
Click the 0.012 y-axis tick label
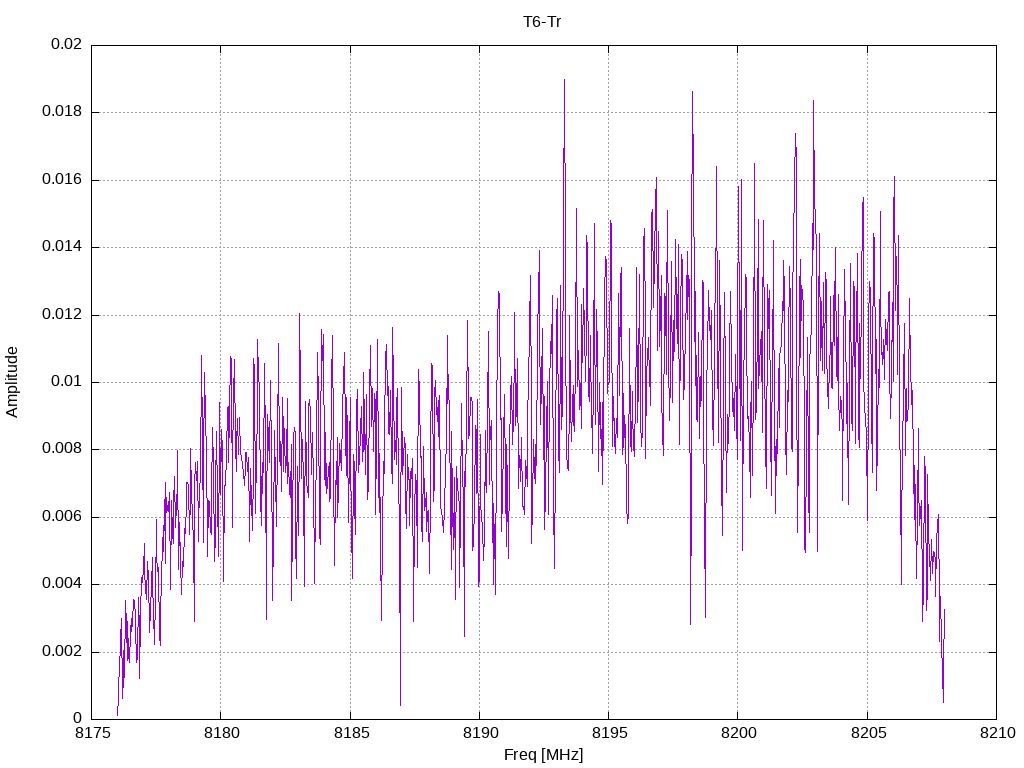[x=62, y=314]
